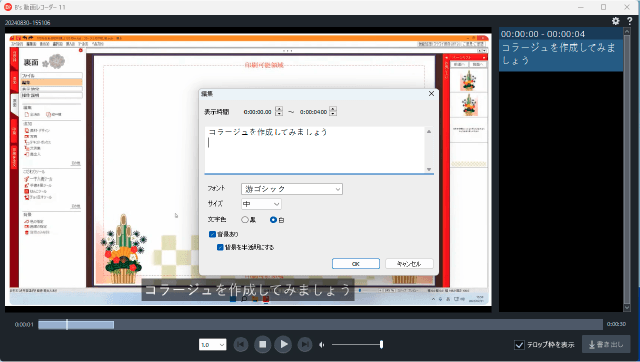
Task: Stop video playback
Action: [262, 344]
